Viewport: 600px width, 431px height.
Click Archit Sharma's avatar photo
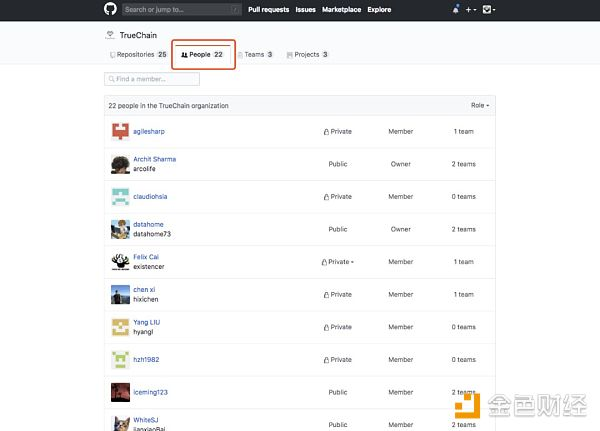[120, 164]
